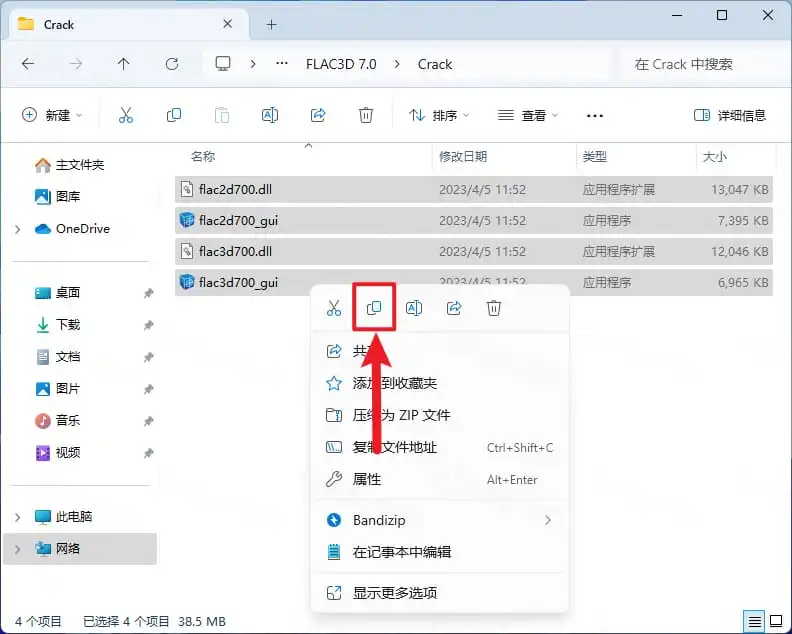The height and width of the screenshot is (634, 792).
Task: Sort by the 名称 column header
Action: [x=203, y=157]
